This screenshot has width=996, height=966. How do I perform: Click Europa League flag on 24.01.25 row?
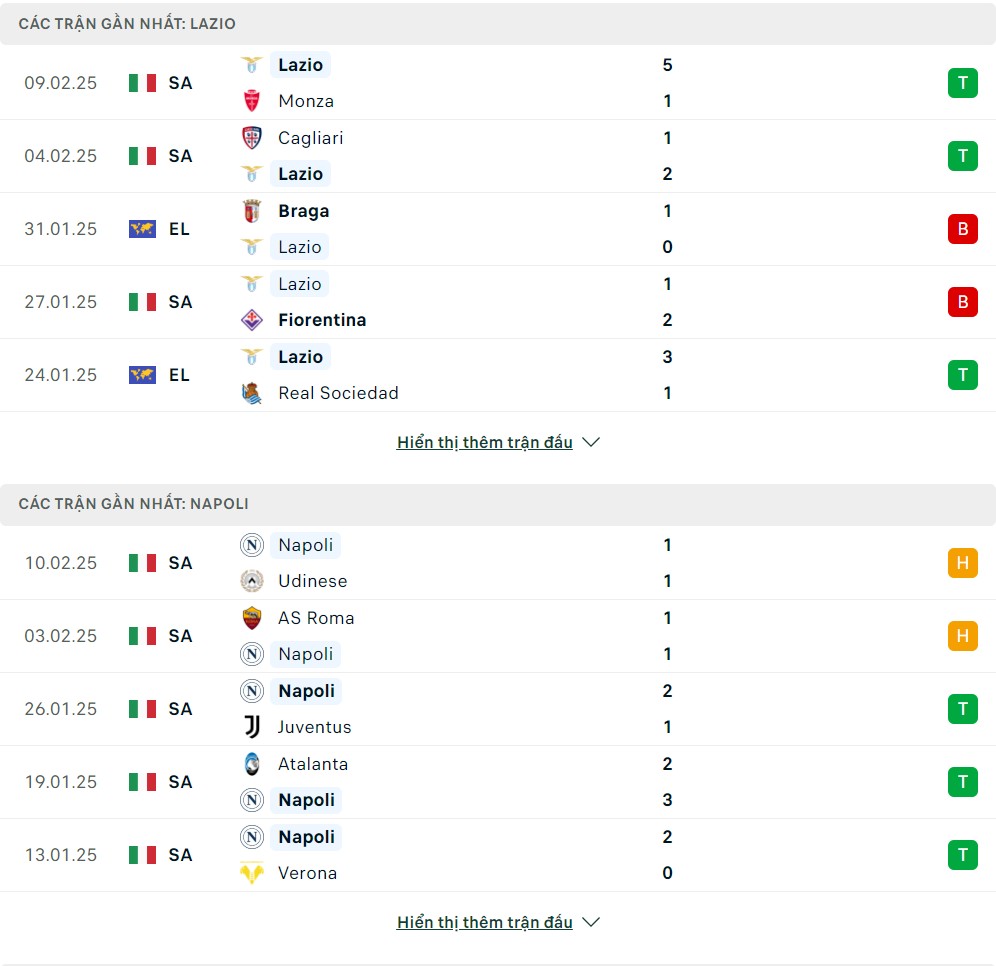142,375
